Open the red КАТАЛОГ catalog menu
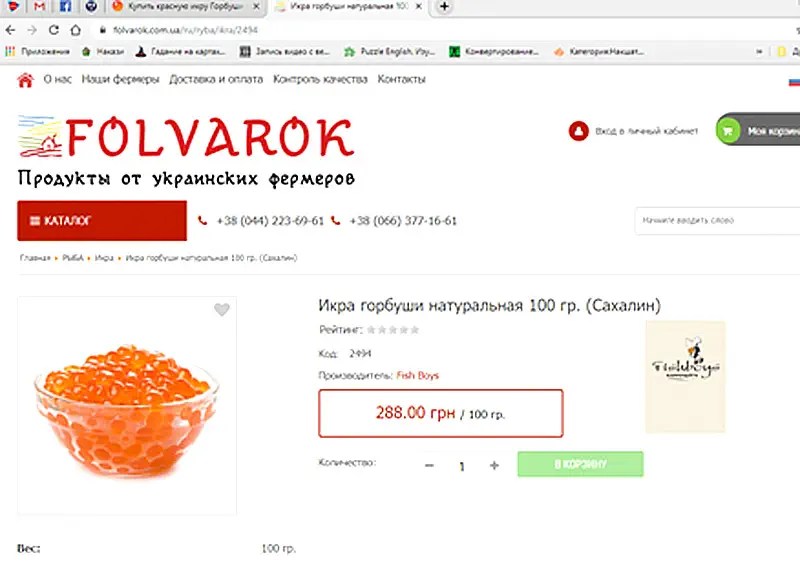The image size is (800, 566). click(102, 220)
